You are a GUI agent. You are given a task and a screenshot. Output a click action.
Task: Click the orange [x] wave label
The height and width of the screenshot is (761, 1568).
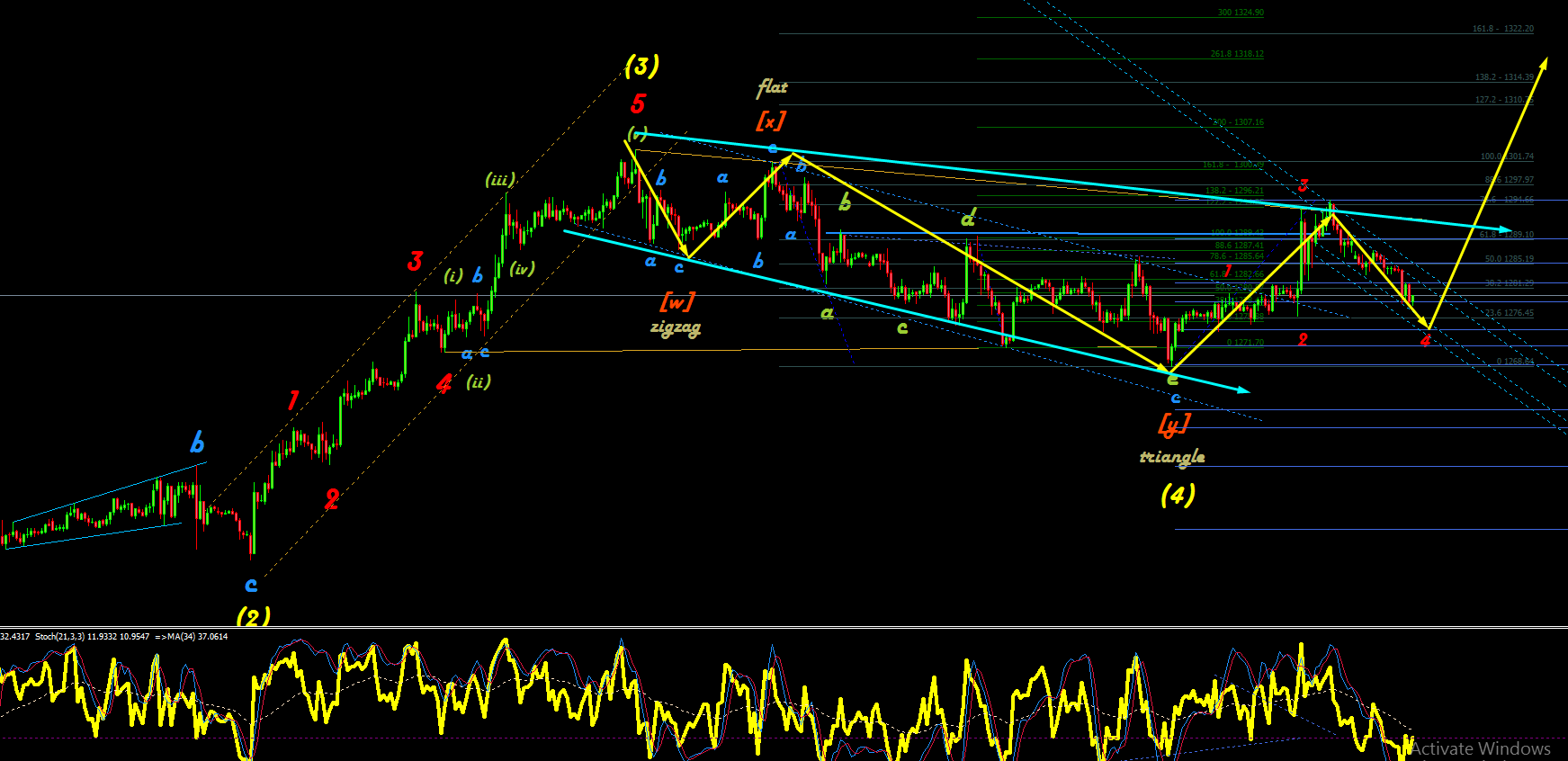pos(771,120)
